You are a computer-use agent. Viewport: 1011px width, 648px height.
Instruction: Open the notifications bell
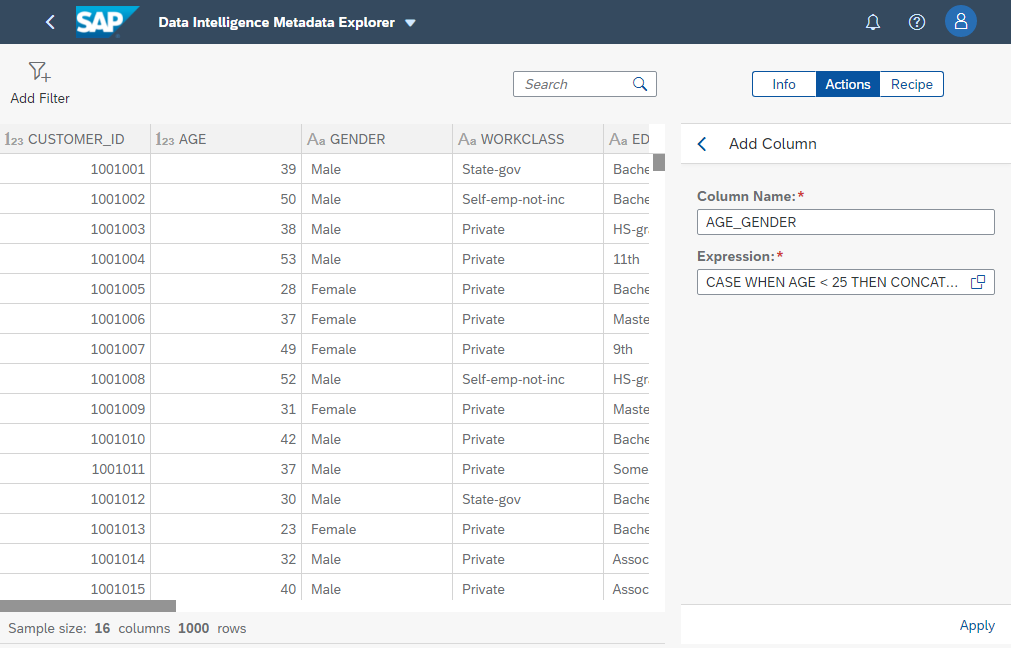click(x=873, y=22)
